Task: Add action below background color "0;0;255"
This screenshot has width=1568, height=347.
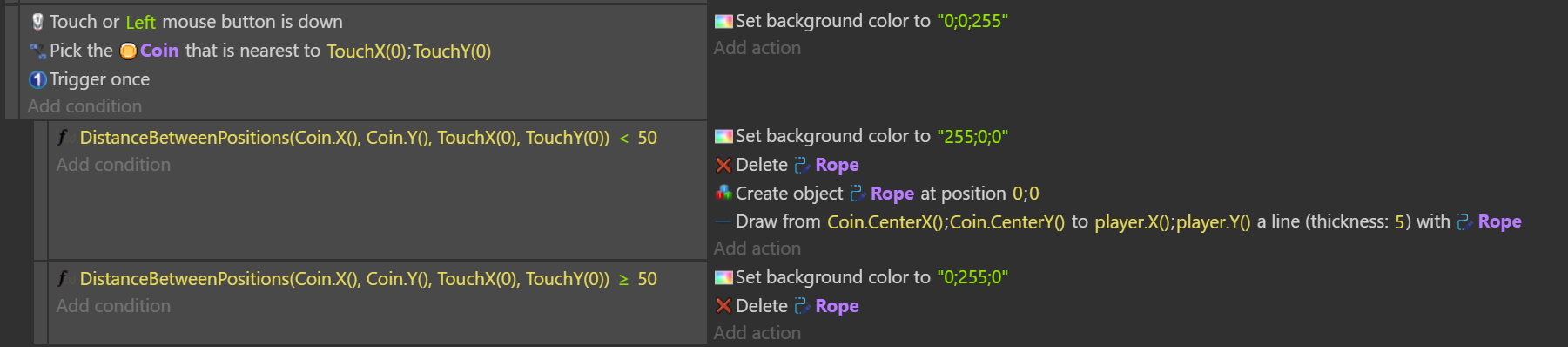Action: click(757, 48)
